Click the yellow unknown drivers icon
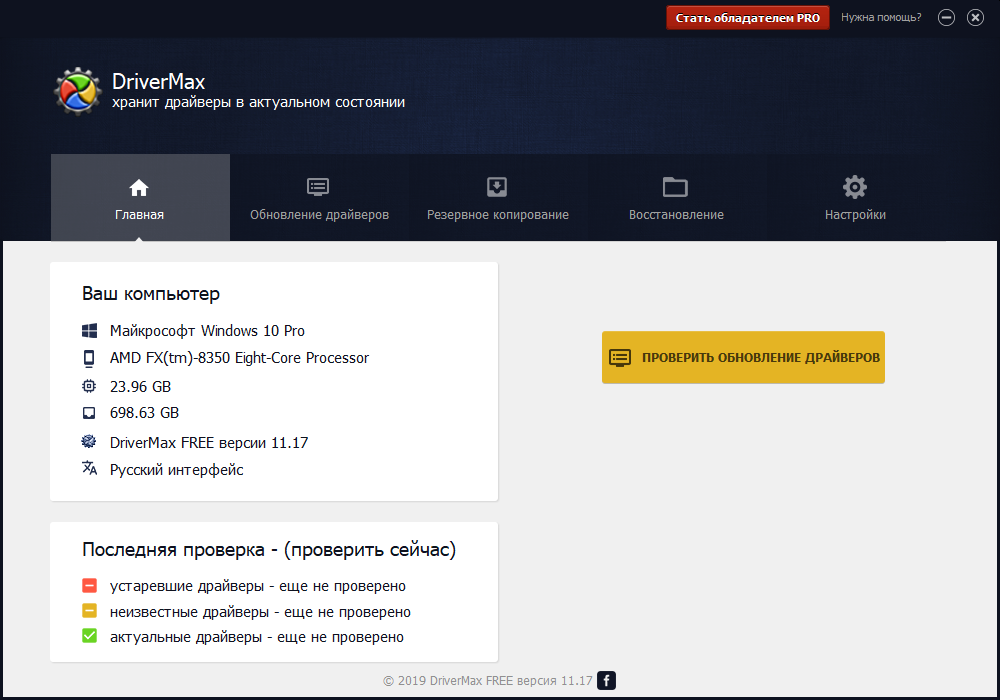This screenshot has width=1000, height=700. click(x=89, y=611)
